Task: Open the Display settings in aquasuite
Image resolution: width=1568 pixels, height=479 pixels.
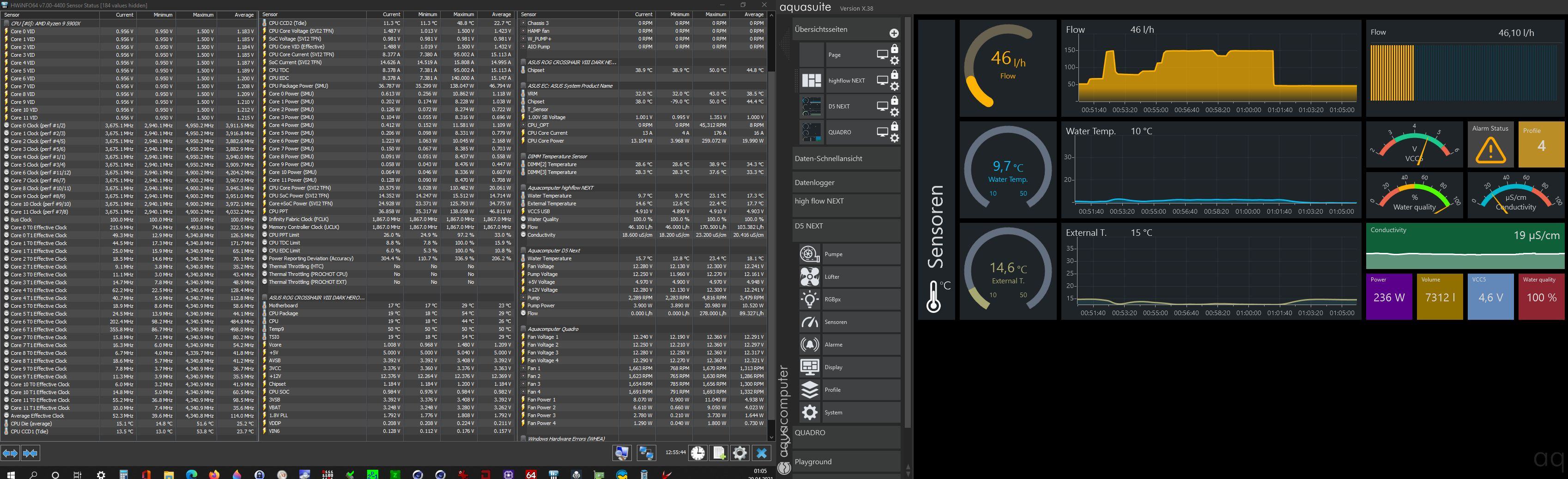Action: point(849,367)
